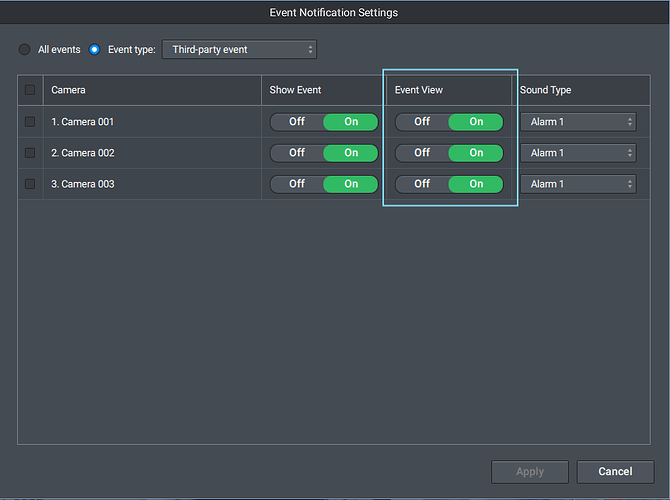
Task: Open the Third-party event dropdown
Action: (238, 49)
